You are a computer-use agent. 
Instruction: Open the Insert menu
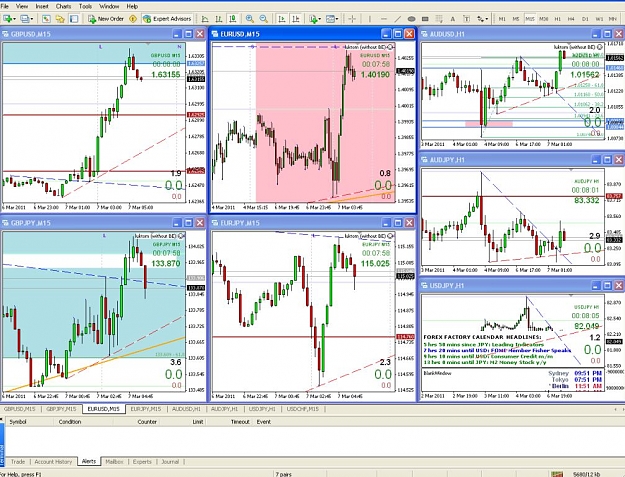coord(42,6)
